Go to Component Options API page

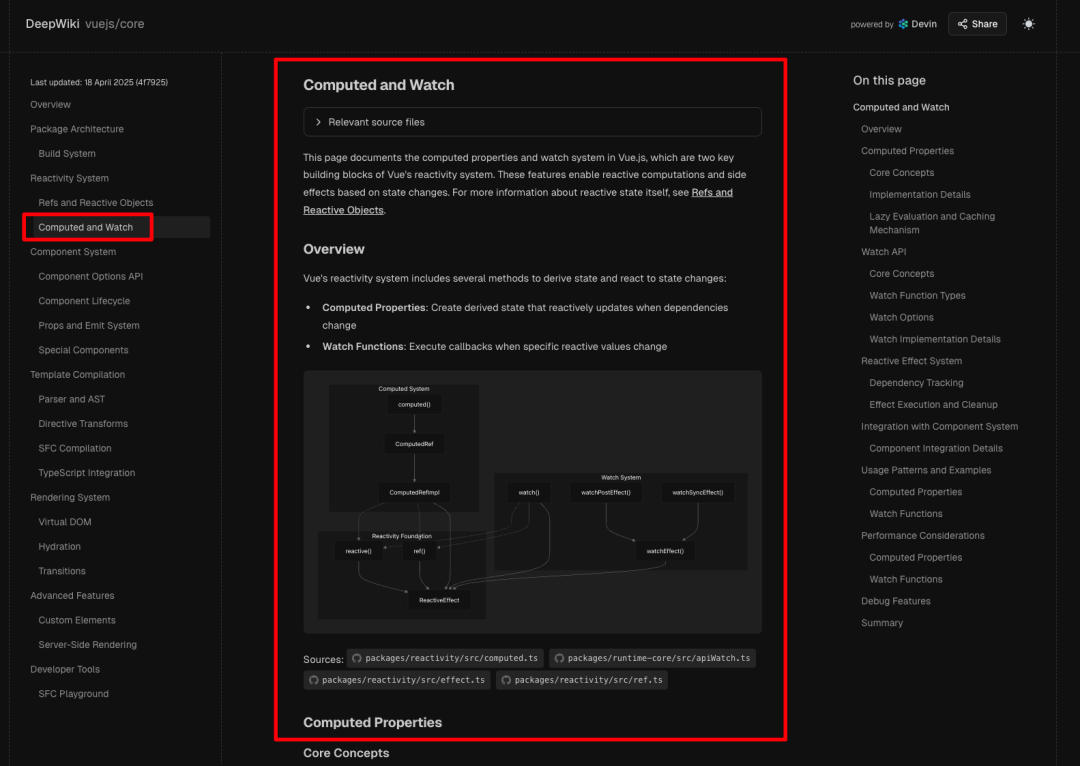pos(91,276)
